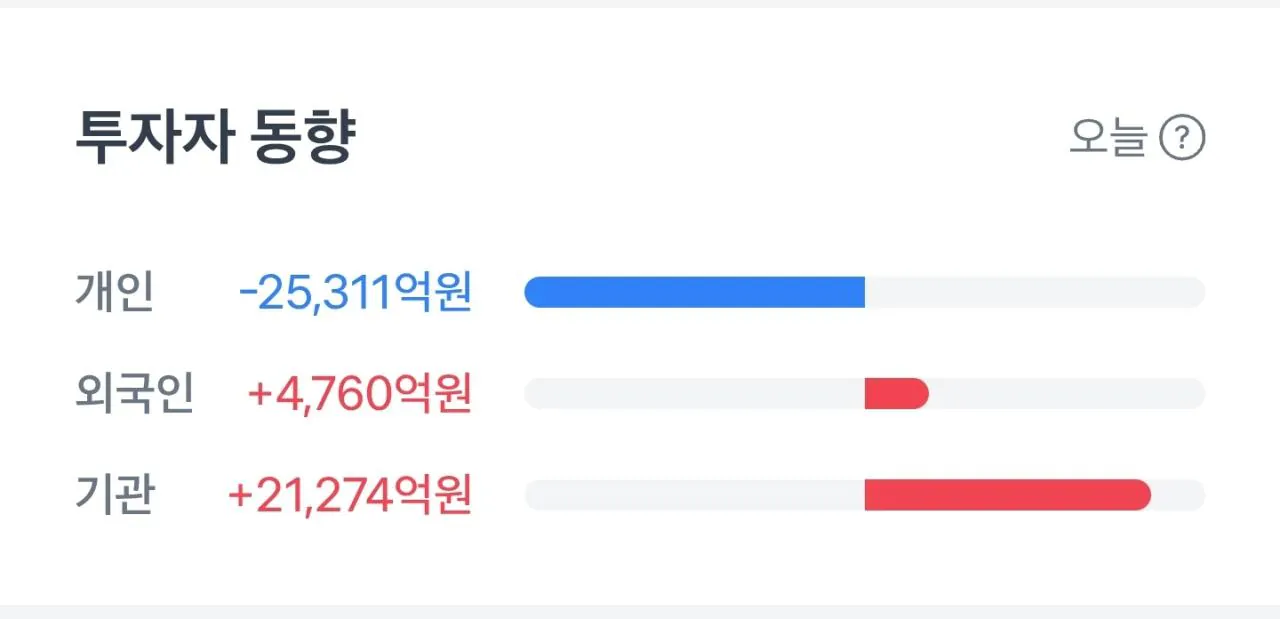Click the 억원 unit in 기관 row
This screenshot has height=619, width=1280.
(433, 495)
